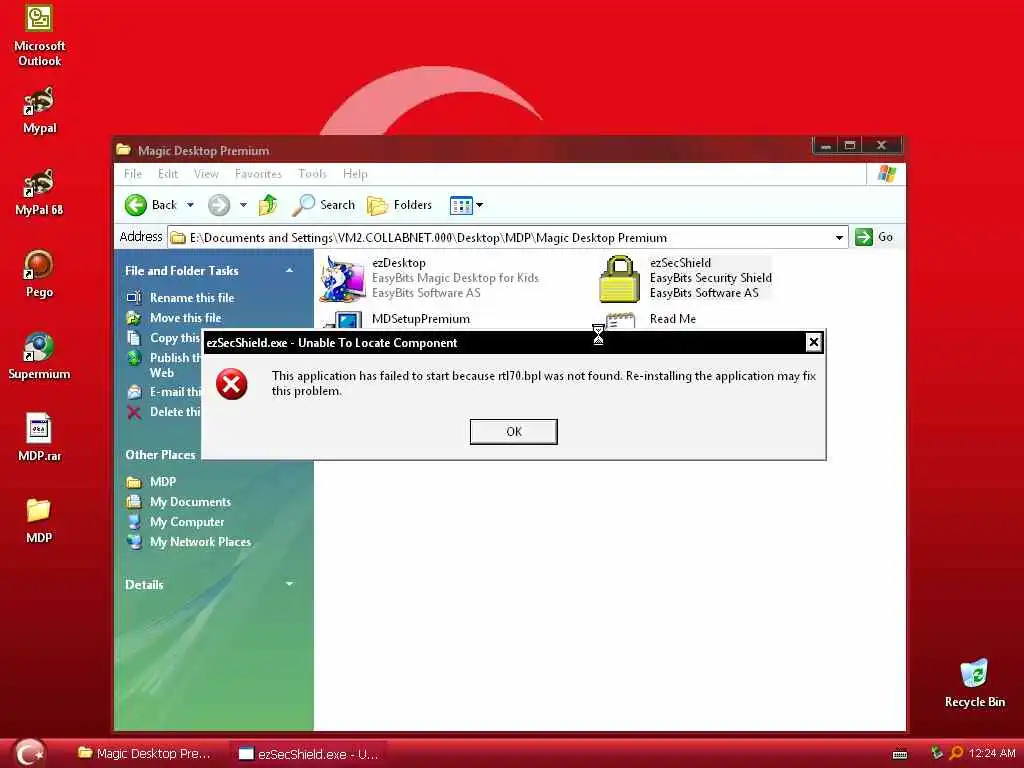Click the Go button by address
This screenshot has width=1024, height=768.
point(874,237)
